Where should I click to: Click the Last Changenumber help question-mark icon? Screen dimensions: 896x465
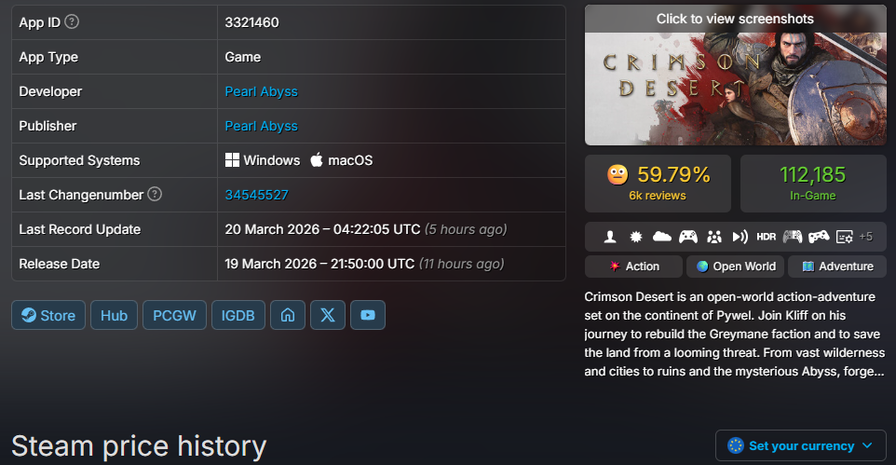pyautogui.click(x=154, y=194)
